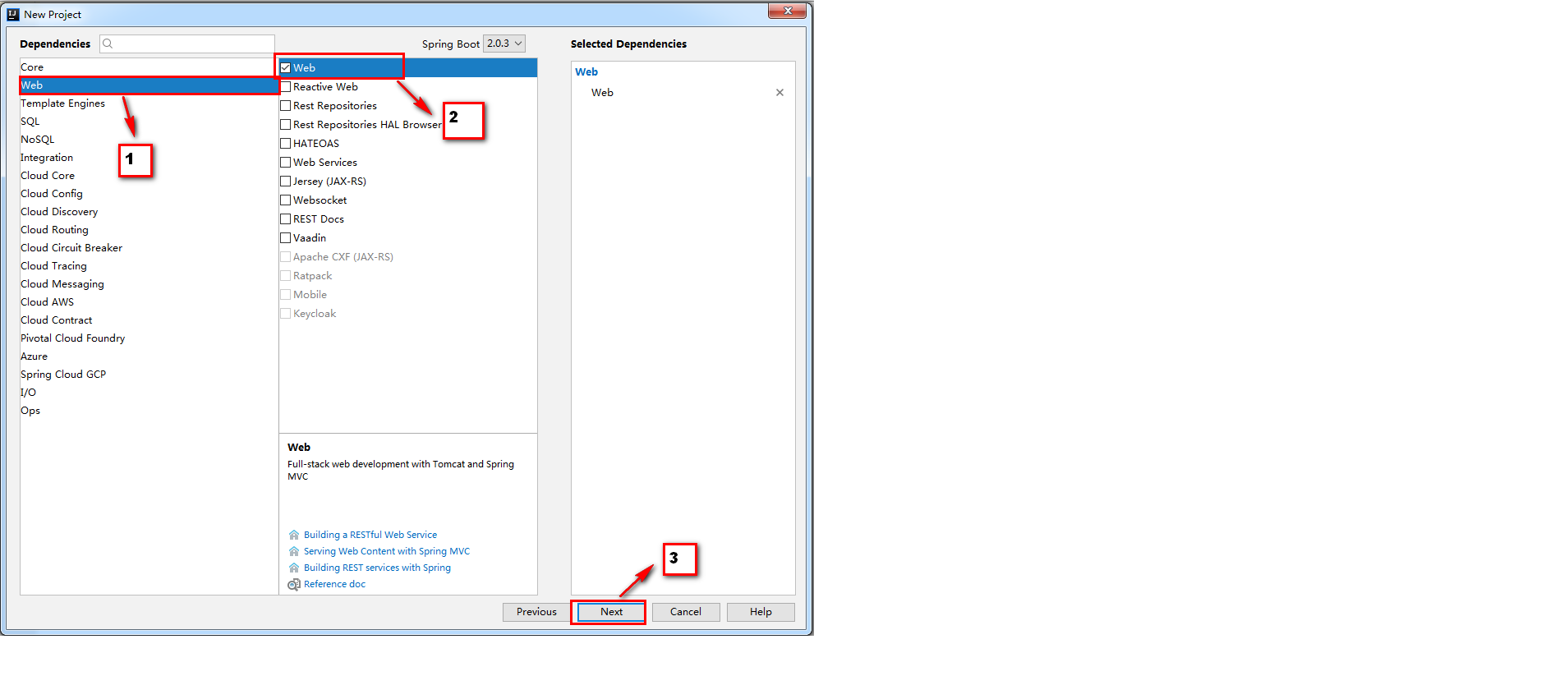Close the New Project window
This screenshot has width=1568, height=699.
[787, 11]
